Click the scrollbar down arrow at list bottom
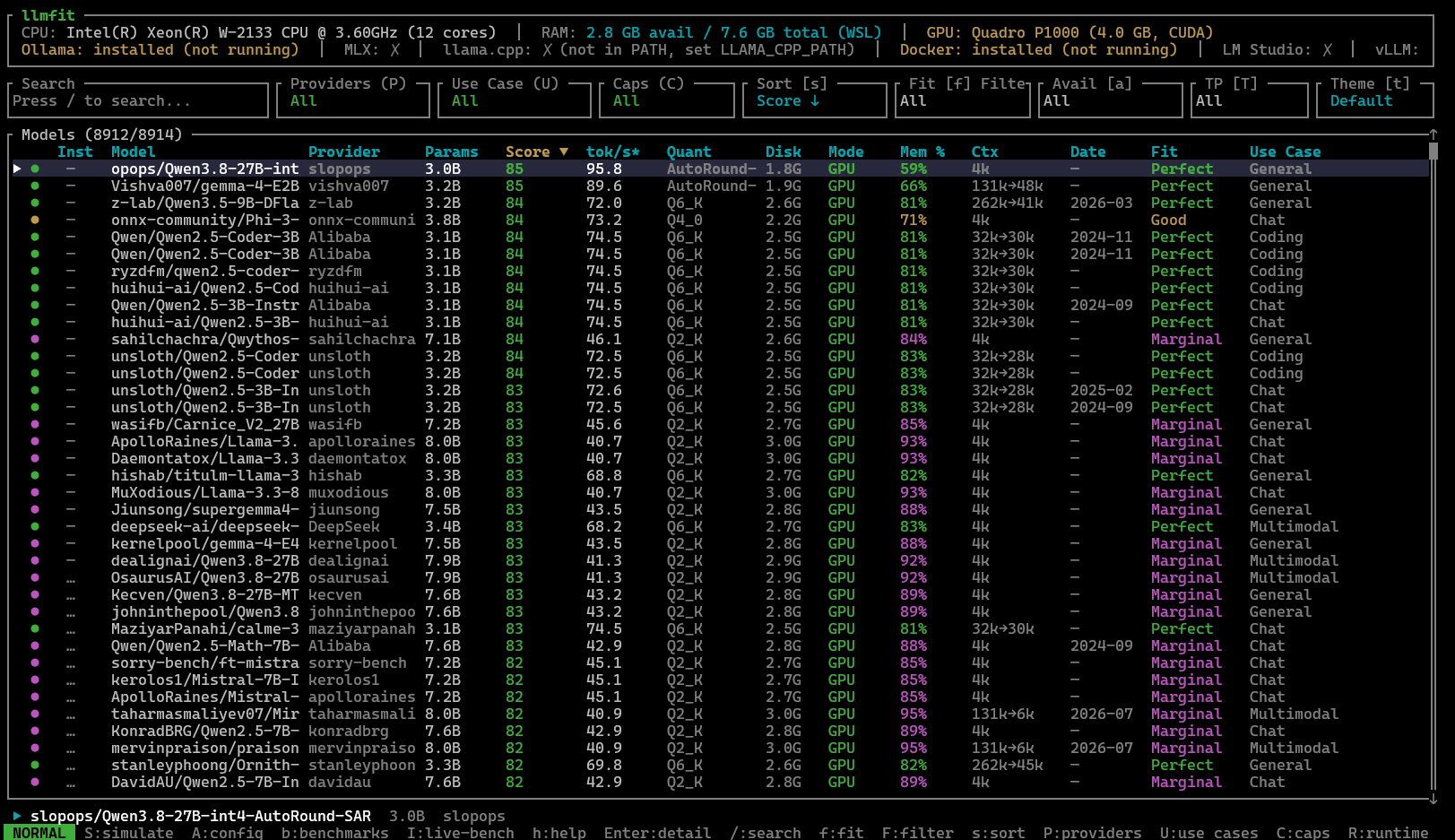Image resolution: width=1455 pixels, height=840 pixels. click(x=1433, y=798)
